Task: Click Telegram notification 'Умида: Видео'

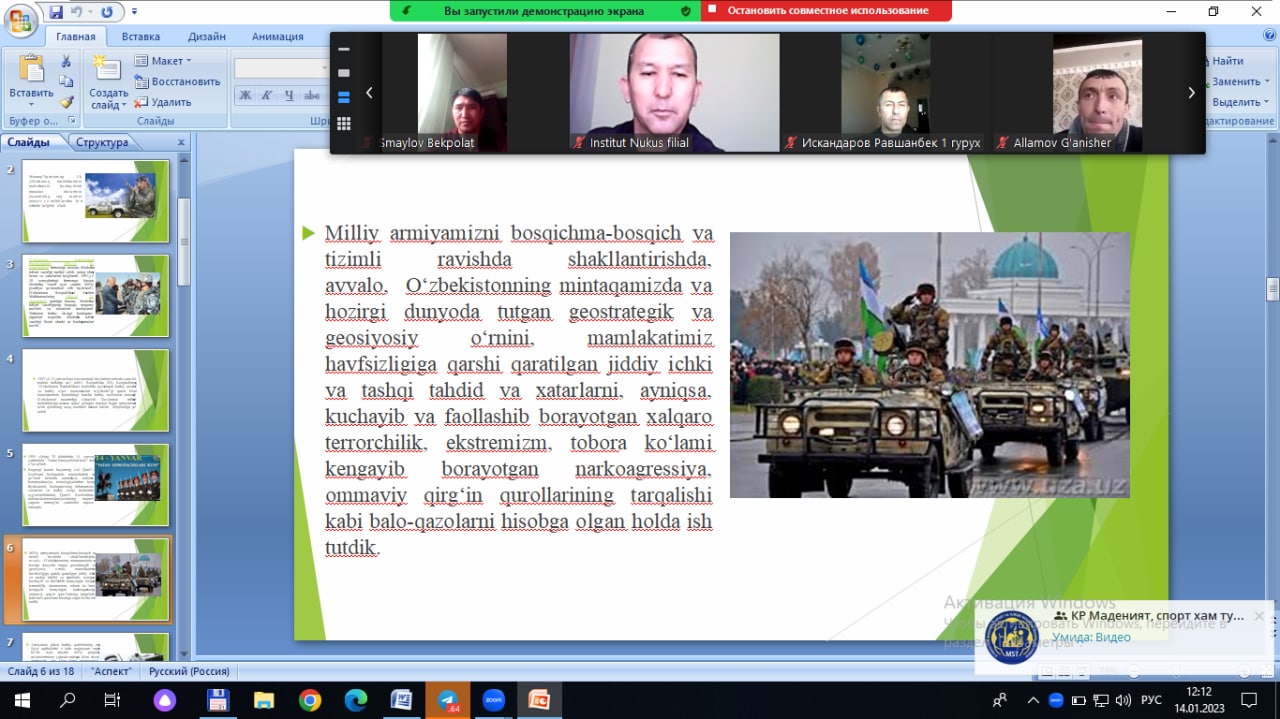Action: point(1091,637)
